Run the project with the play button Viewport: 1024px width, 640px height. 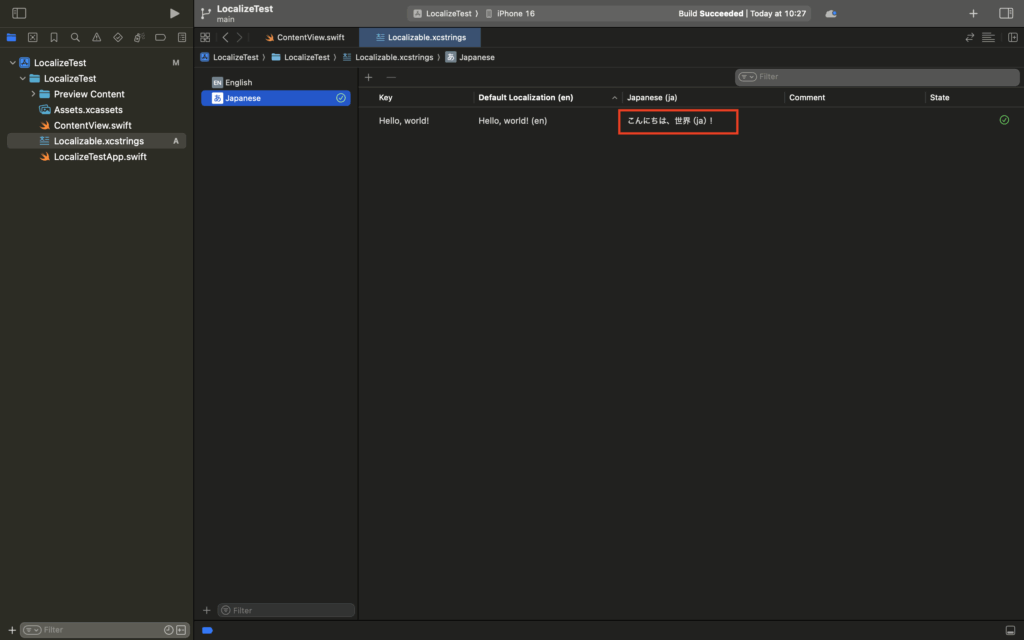(174, 13)
